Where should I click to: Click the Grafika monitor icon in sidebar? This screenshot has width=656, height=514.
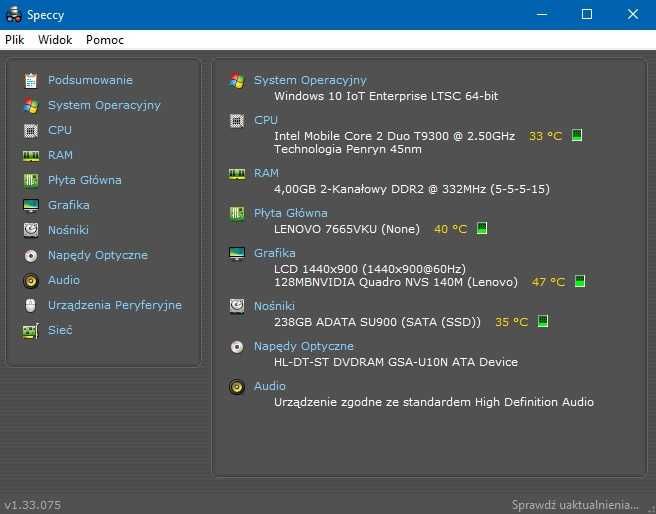[x=31, y=205]
